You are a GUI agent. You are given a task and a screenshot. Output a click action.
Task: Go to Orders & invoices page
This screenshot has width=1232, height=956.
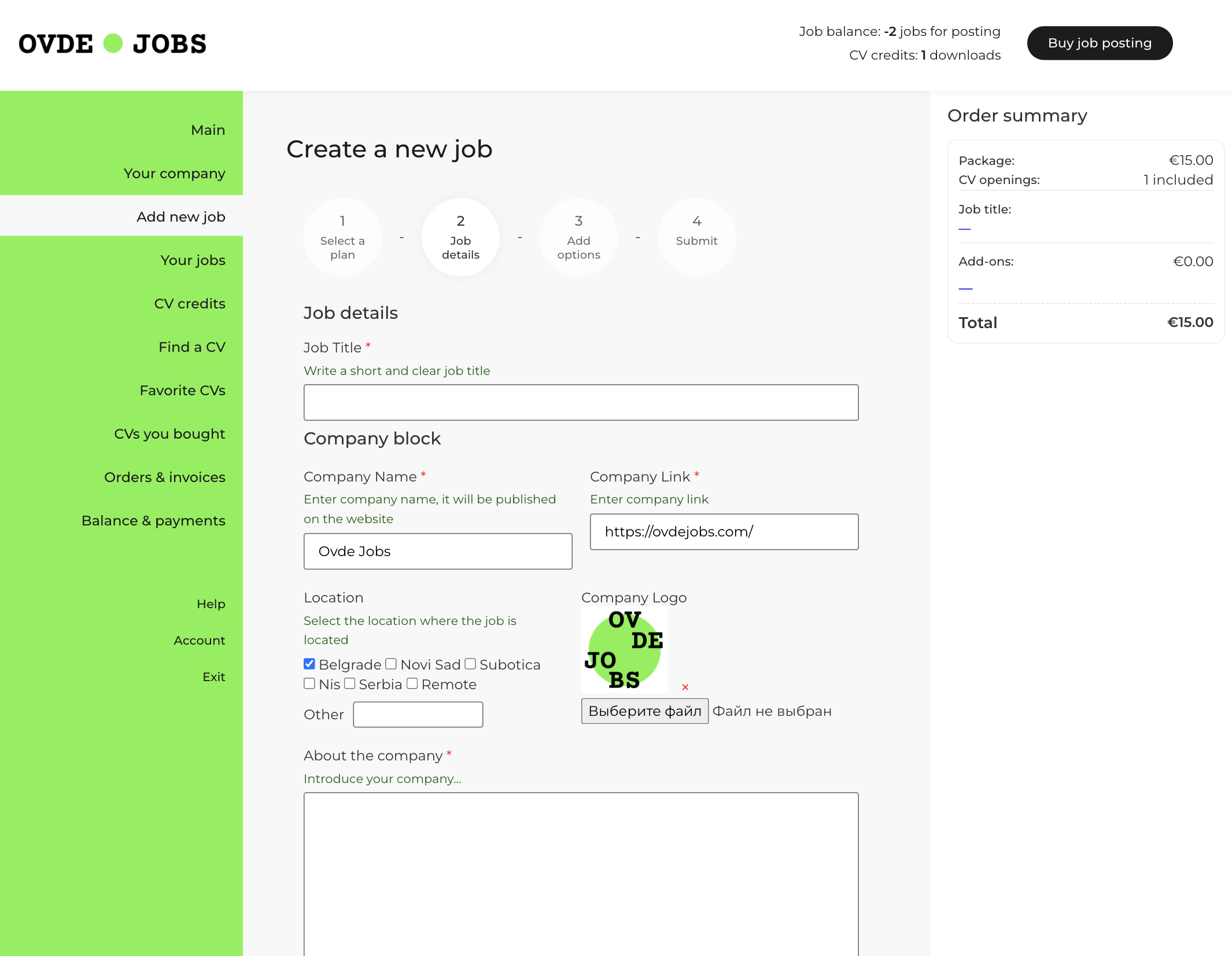coord(164,477)
